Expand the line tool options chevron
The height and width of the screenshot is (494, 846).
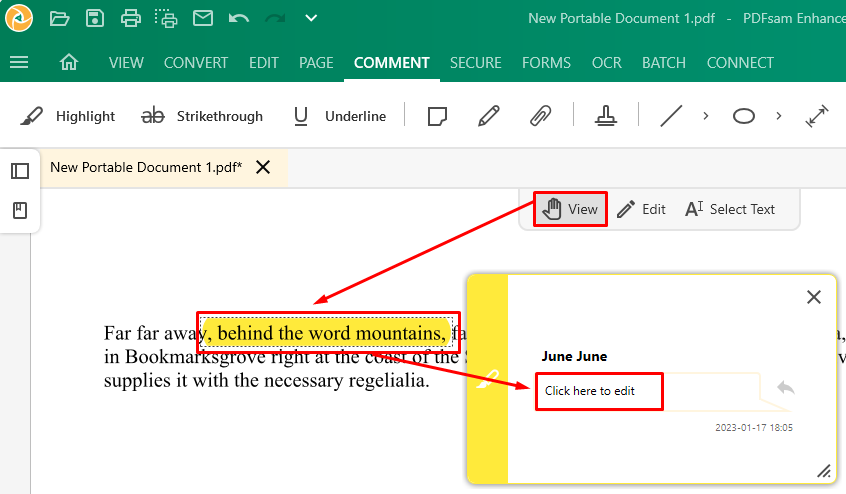(706, 116)
